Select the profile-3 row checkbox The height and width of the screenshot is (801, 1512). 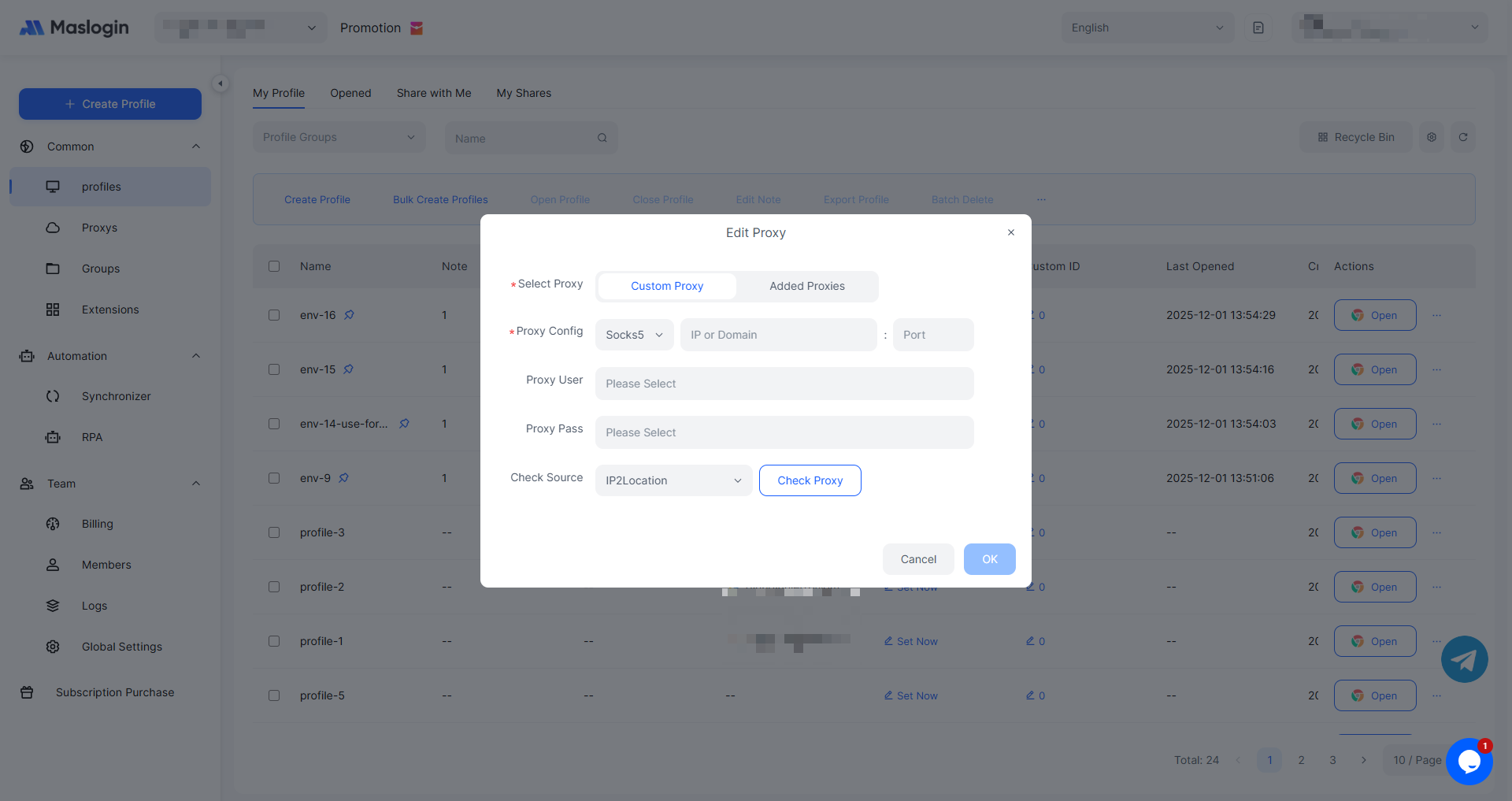click(274, 532)
